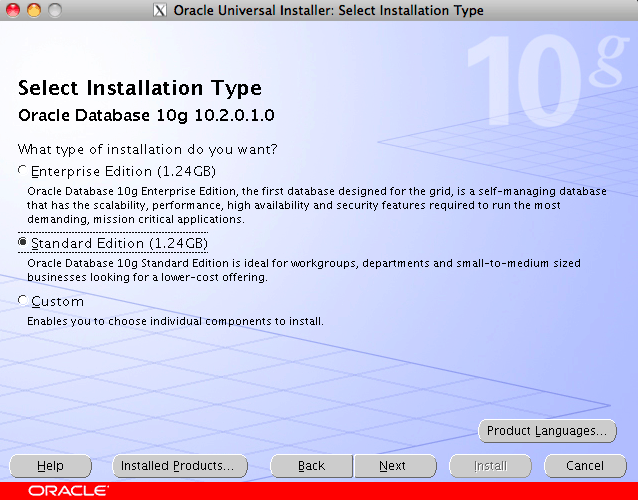Minimize the installer with yellow window button
638x500 pixels.
click(x=33, y=11)
